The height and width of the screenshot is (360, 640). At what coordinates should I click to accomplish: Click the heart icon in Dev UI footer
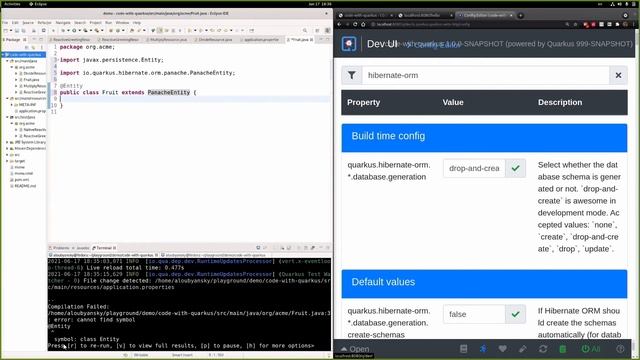[x=503, y=349]
